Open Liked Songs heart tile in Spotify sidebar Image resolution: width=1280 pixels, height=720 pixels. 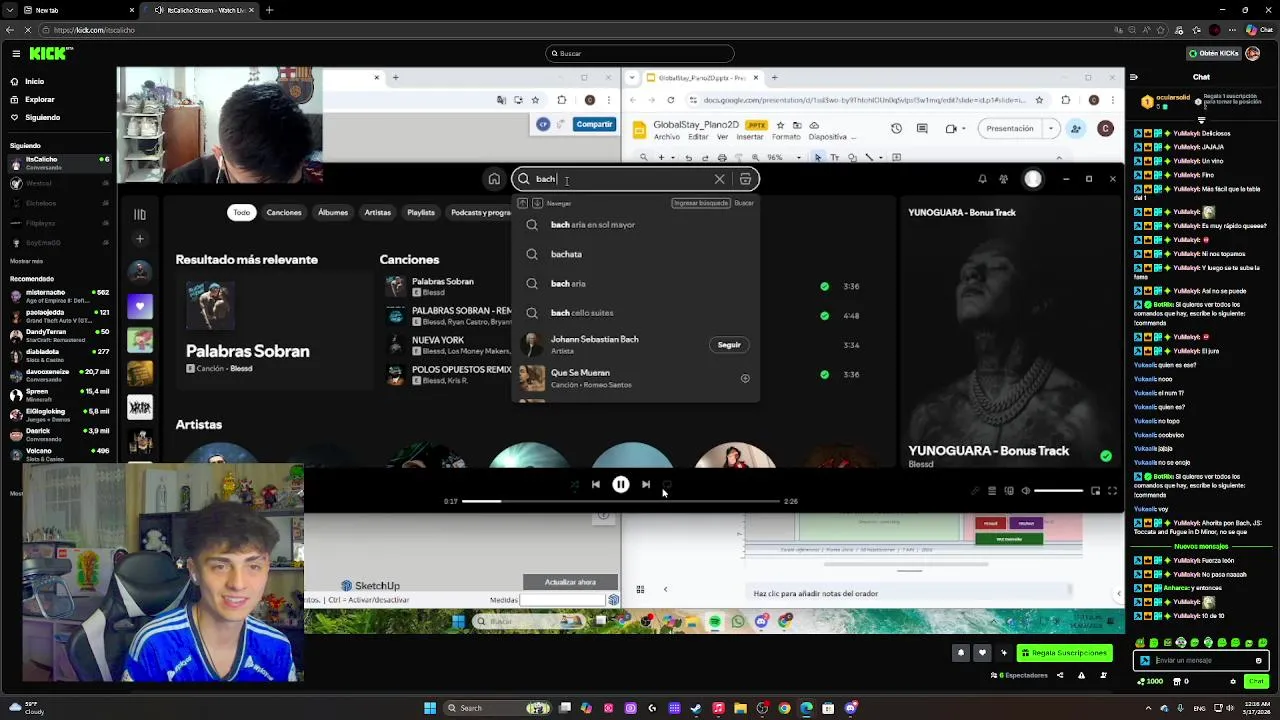[x=140, y=306]
